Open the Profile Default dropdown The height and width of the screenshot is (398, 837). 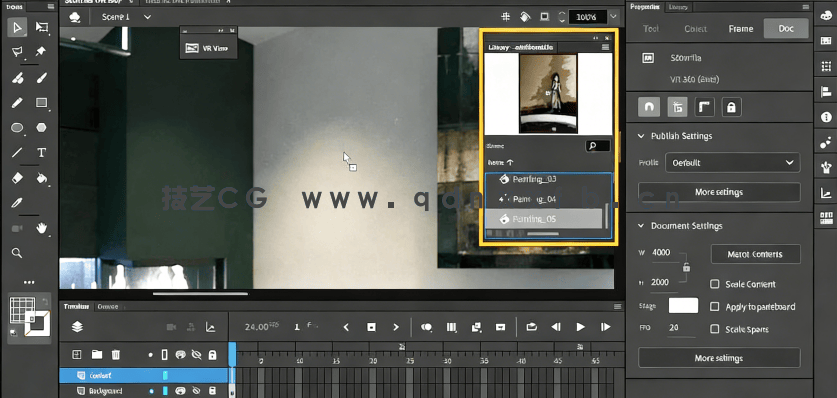point(732,163)
